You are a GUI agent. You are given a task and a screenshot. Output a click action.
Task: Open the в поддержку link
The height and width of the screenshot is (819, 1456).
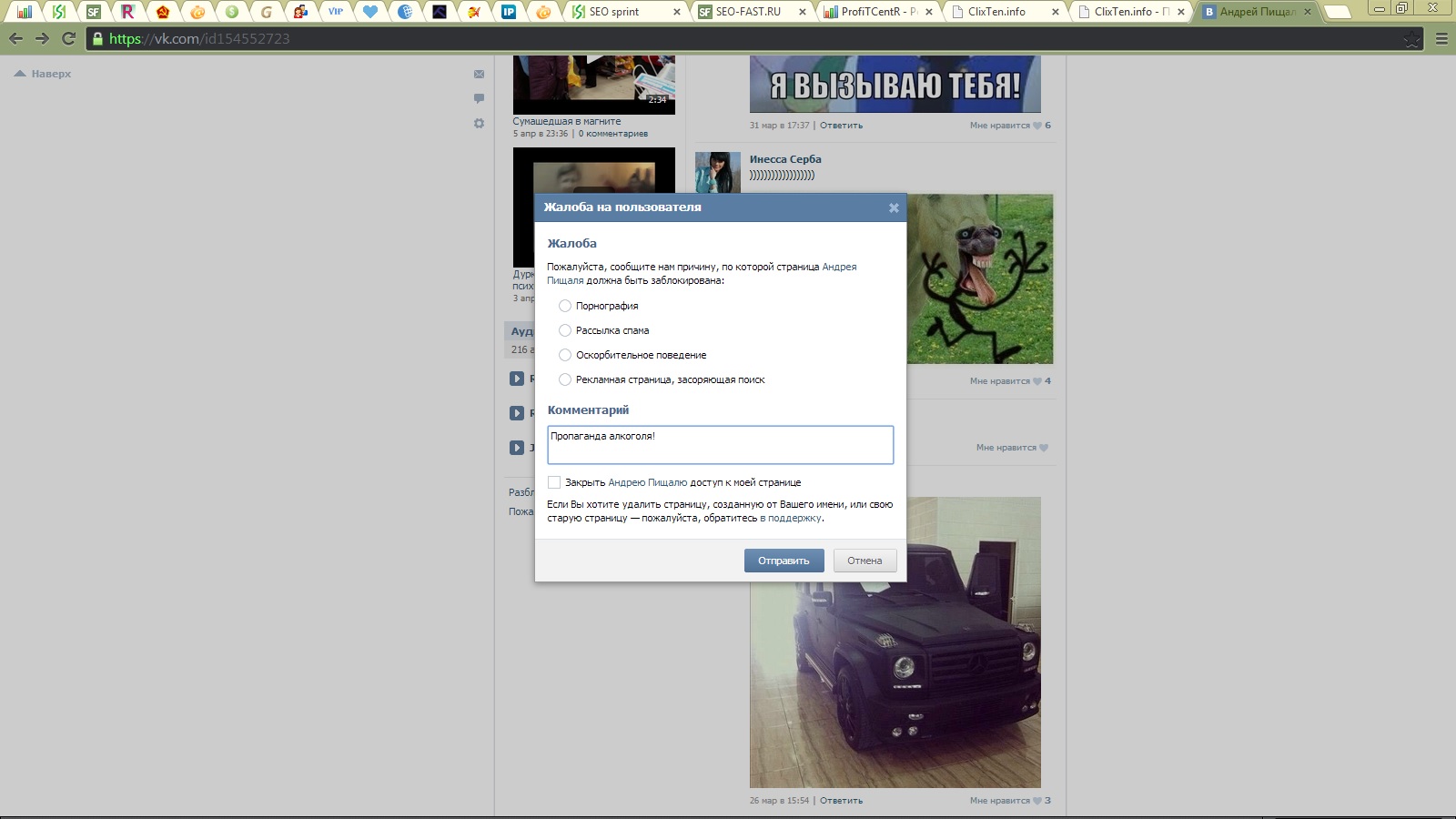tap(791, 518)
